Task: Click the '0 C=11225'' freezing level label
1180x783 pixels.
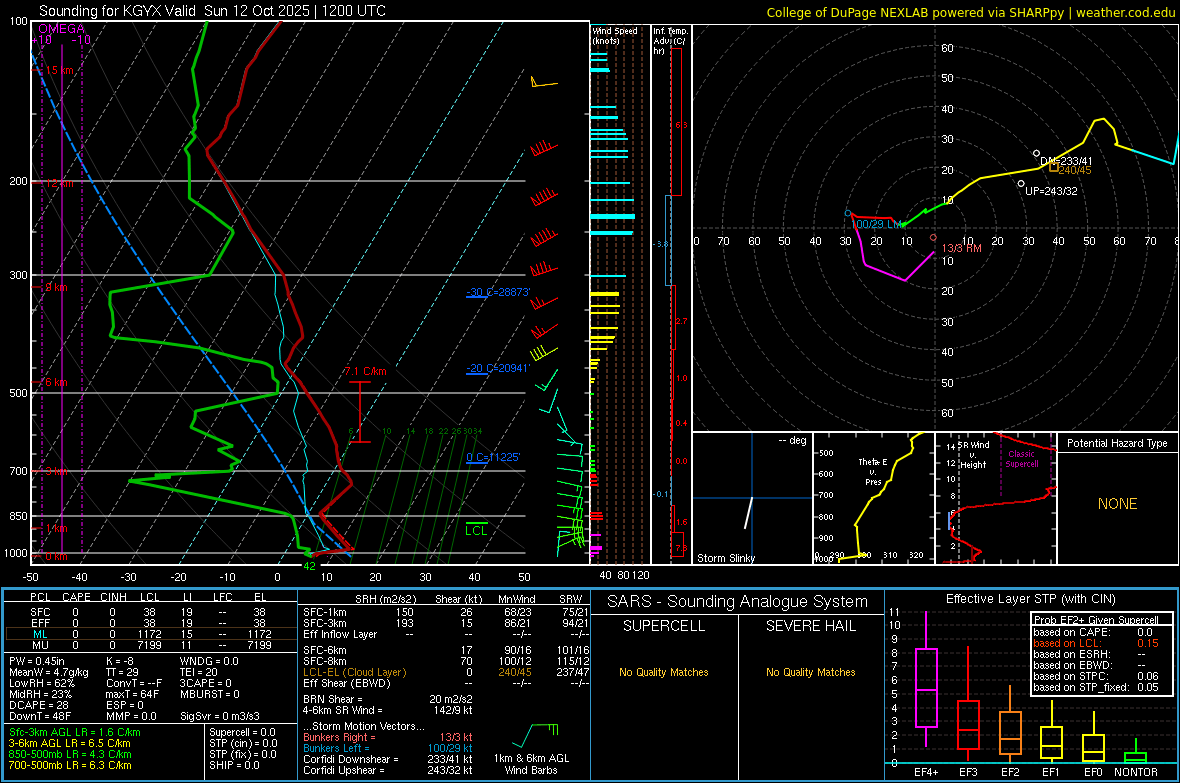Action: 493,457
